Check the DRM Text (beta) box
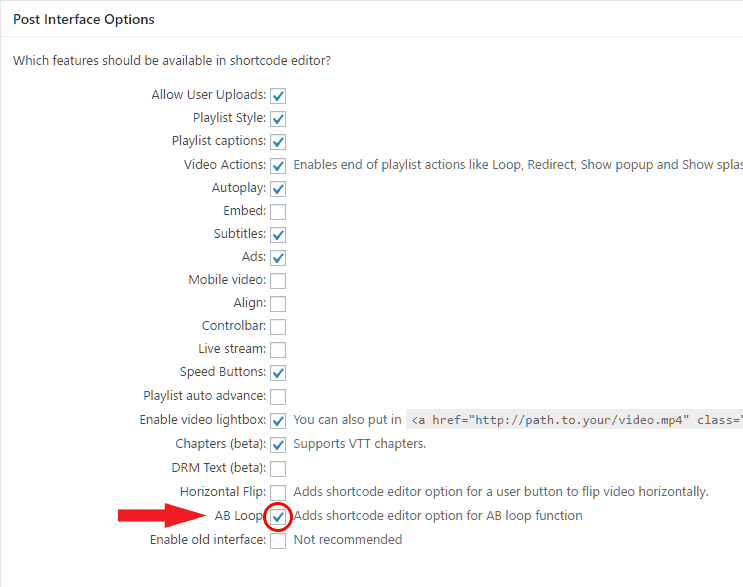The width and height of the screenshot is (743, 587). (x=278, y=469)
